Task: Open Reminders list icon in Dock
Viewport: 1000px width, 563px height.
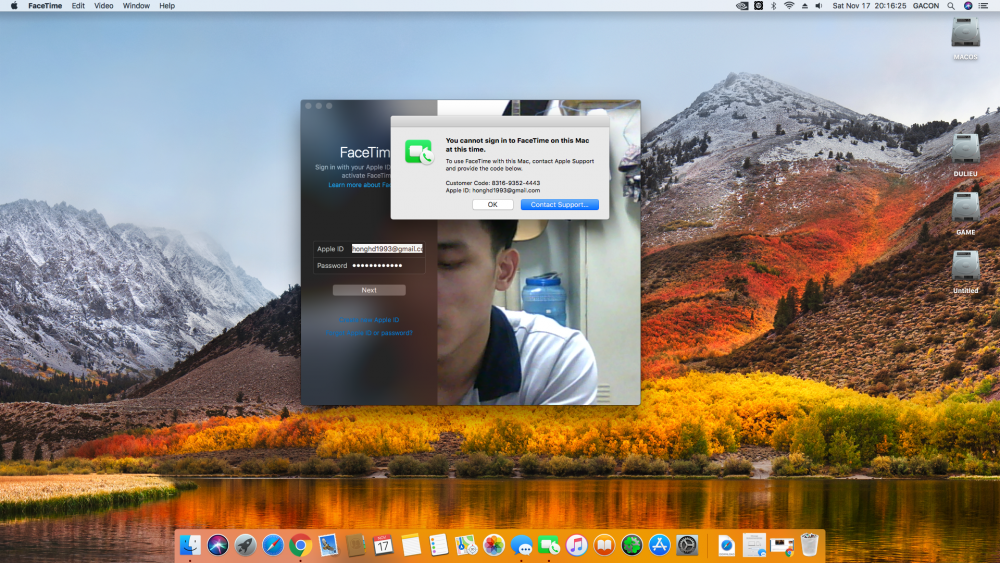Action: [438, 545]
